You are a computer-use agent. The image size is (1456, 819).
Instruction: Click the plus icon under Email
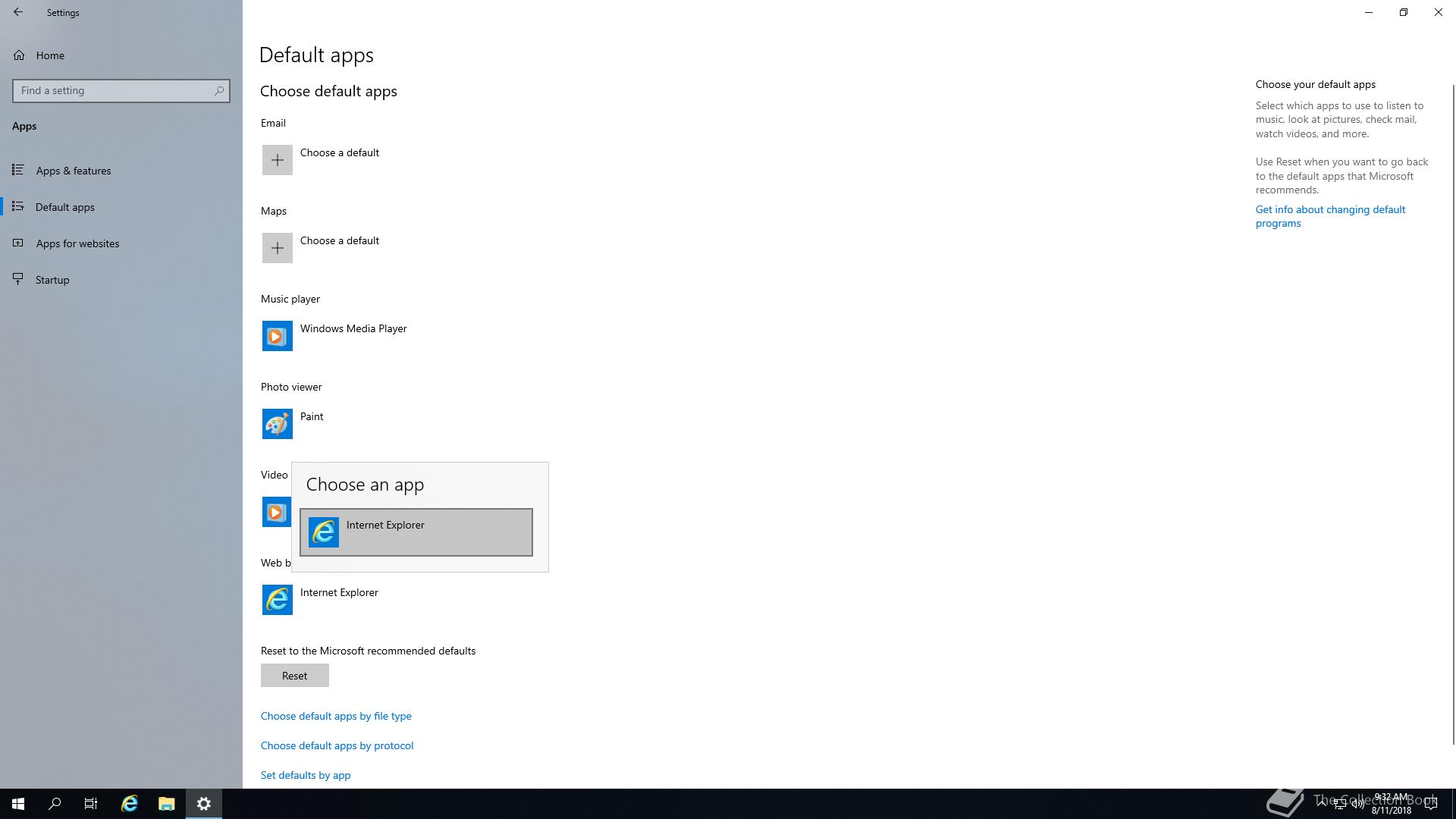tap(278, 160)
